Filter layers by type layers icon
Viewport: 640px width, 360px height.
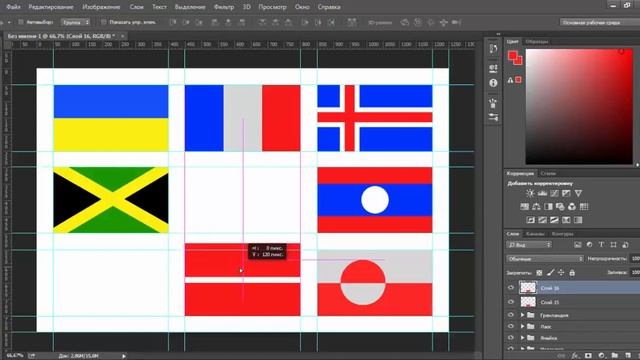click(601, 245)
